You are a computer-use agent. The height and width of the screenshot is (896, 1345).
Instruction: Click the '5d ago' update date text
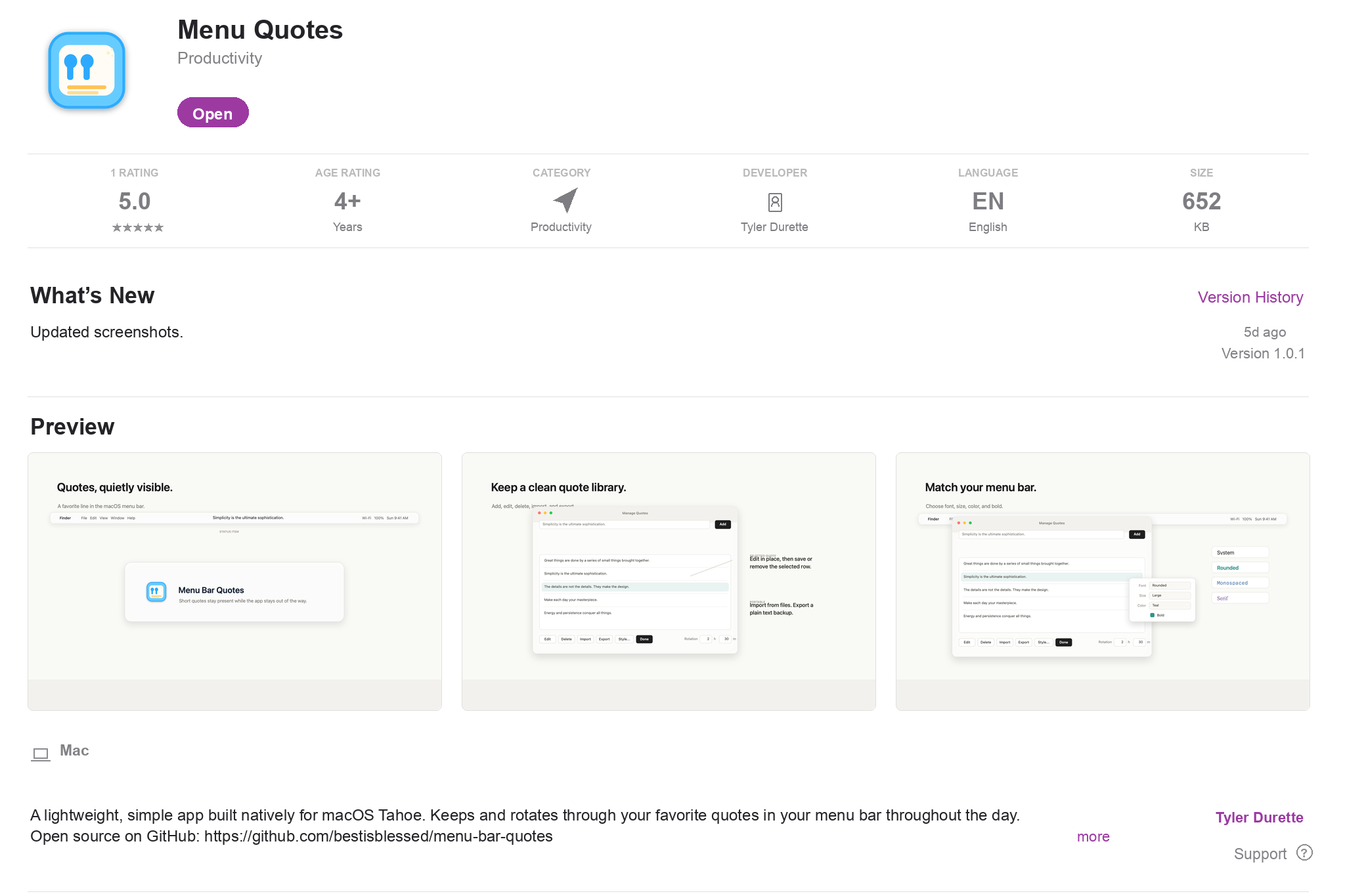[x=1264, y=332]
